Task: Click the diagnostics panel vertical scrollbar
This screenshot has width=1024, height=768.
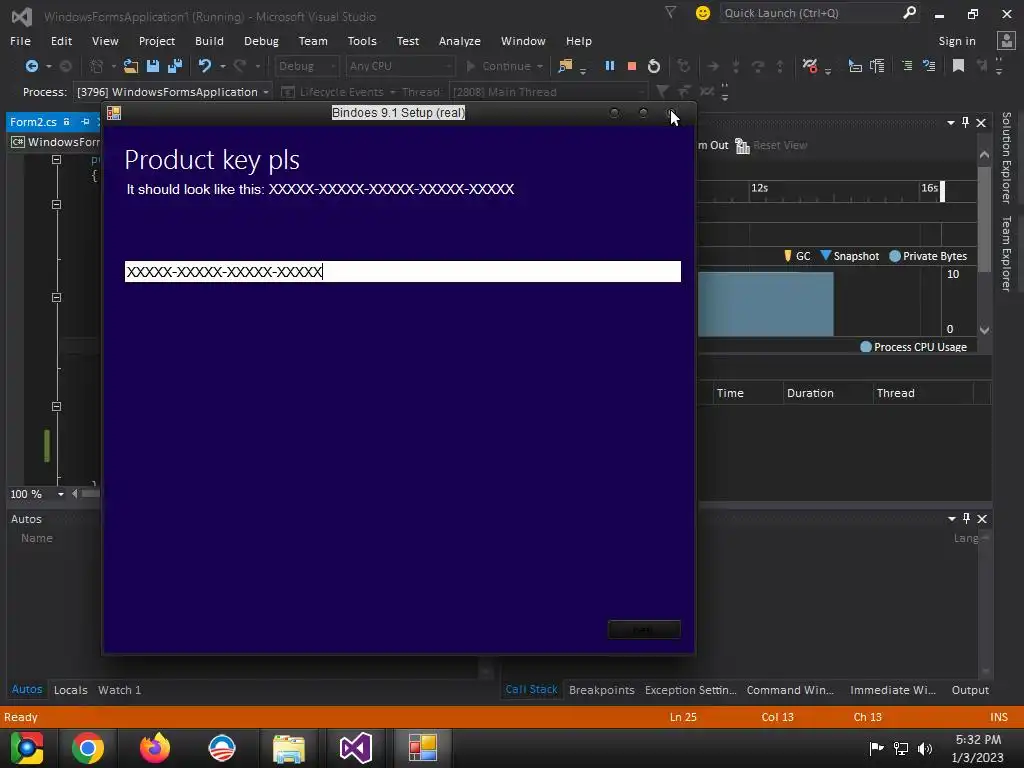Action: [984, 242]
